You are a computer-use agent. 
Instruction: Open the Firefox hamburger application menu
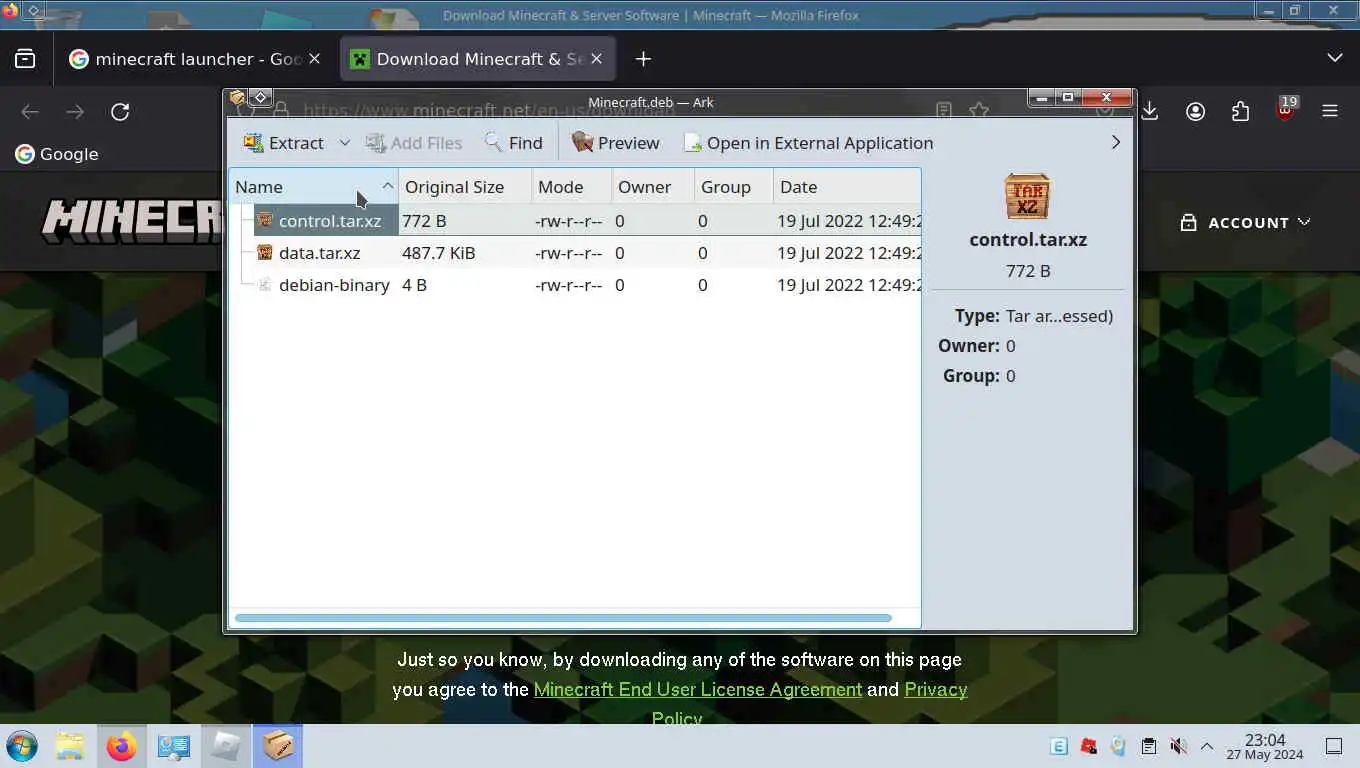(1330, 112)
